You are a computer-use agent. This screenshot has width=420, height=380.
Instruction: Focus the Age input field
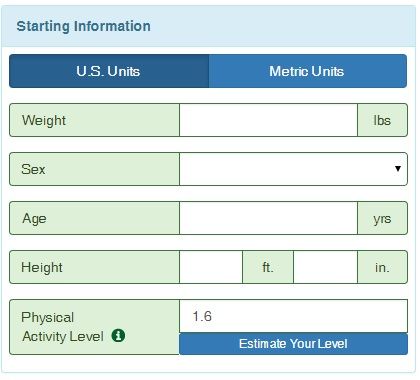pos(268,218)
